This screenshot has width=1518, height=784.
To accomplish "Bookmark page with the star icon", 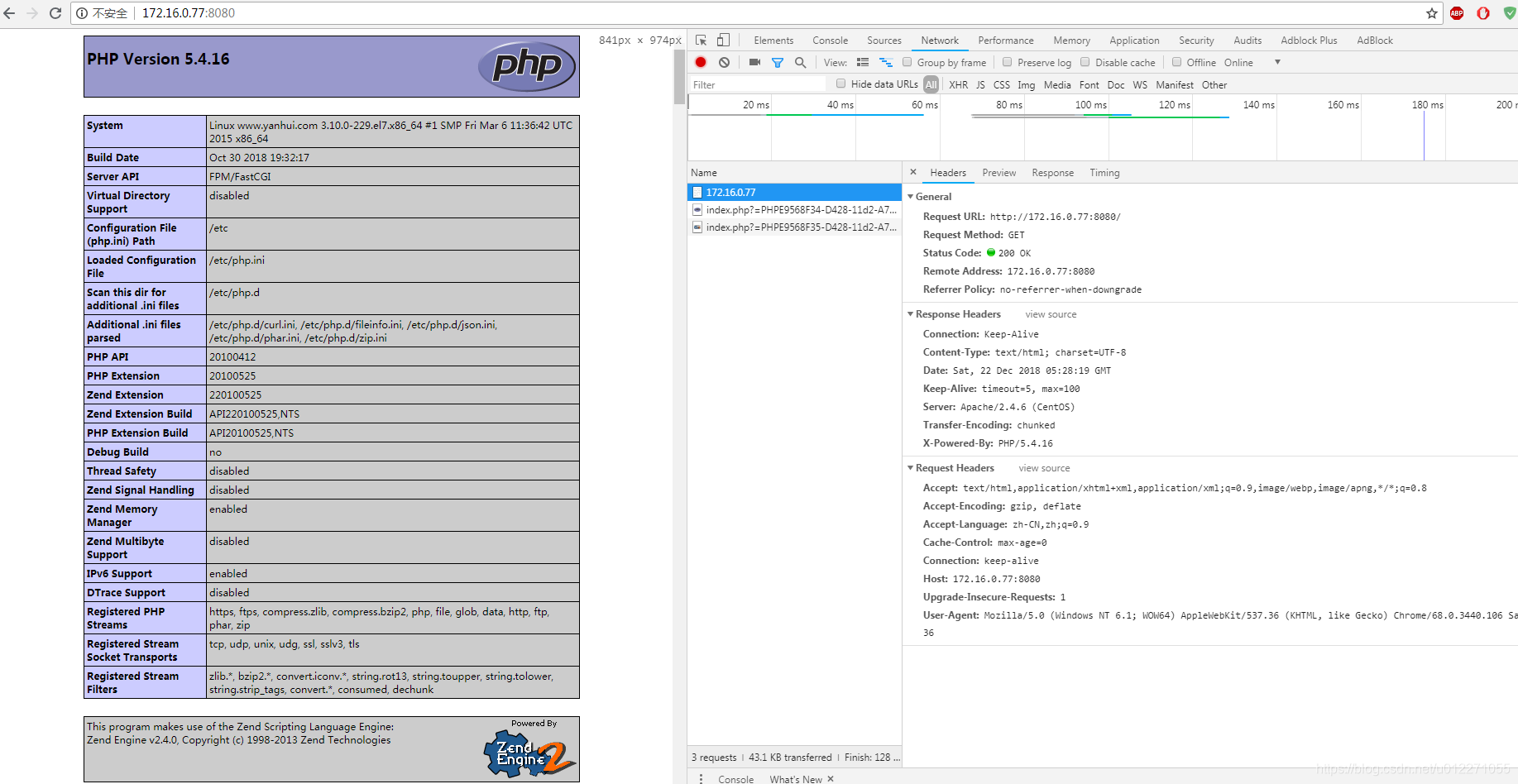I will pos(1432,13).
